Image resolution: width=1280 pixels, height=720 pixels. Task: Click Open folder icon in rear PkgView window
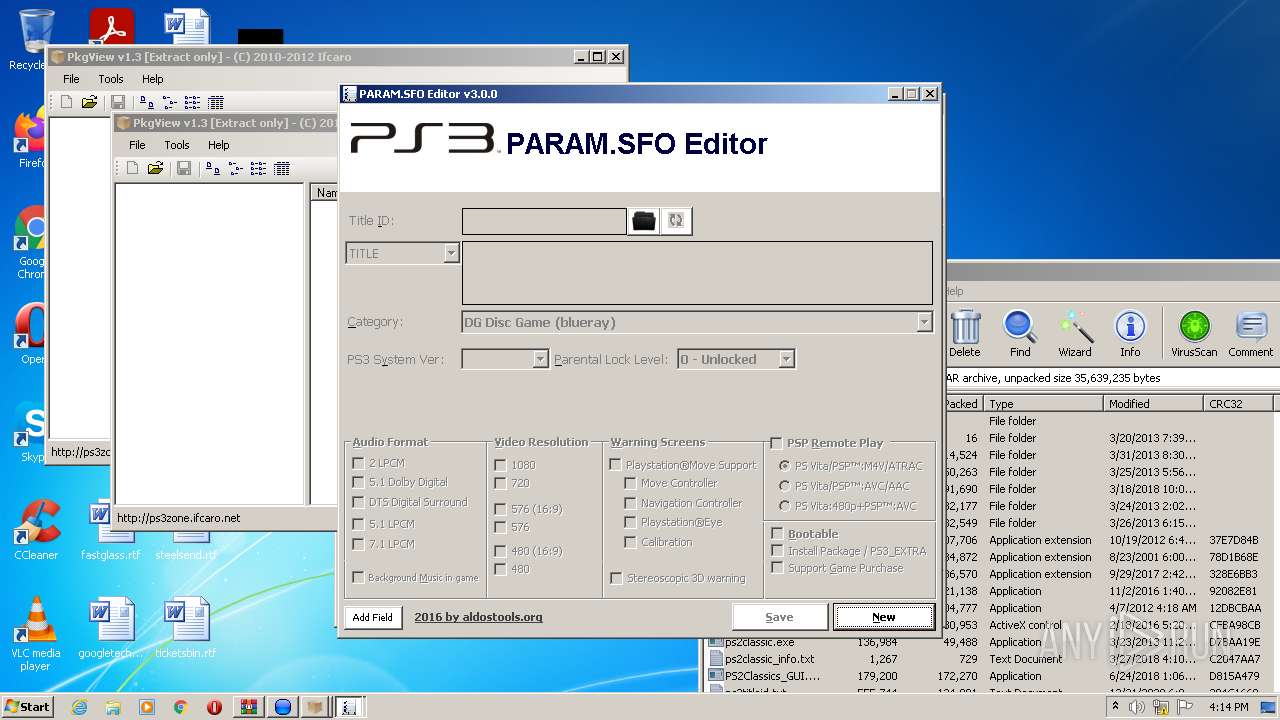(89, 102)
